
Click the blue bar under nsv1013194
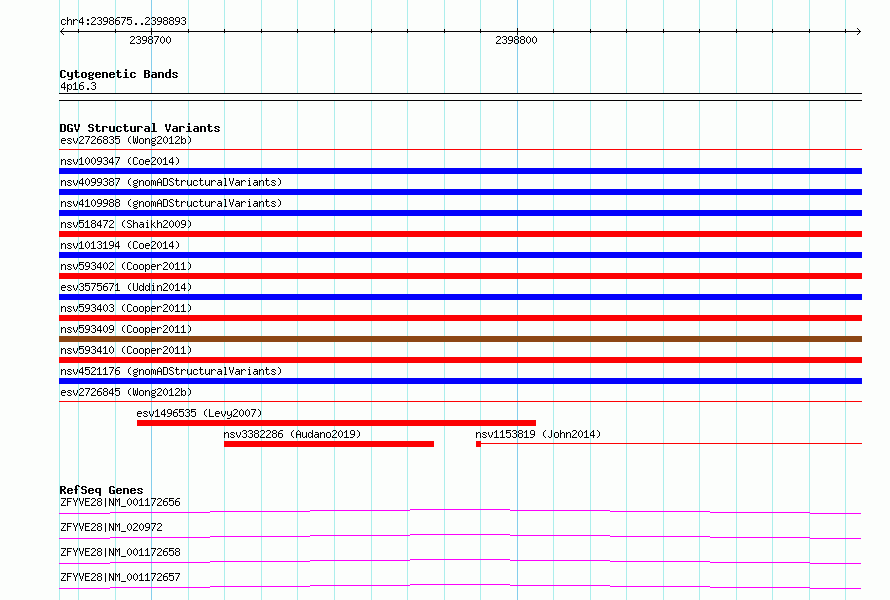click(460, 255)
